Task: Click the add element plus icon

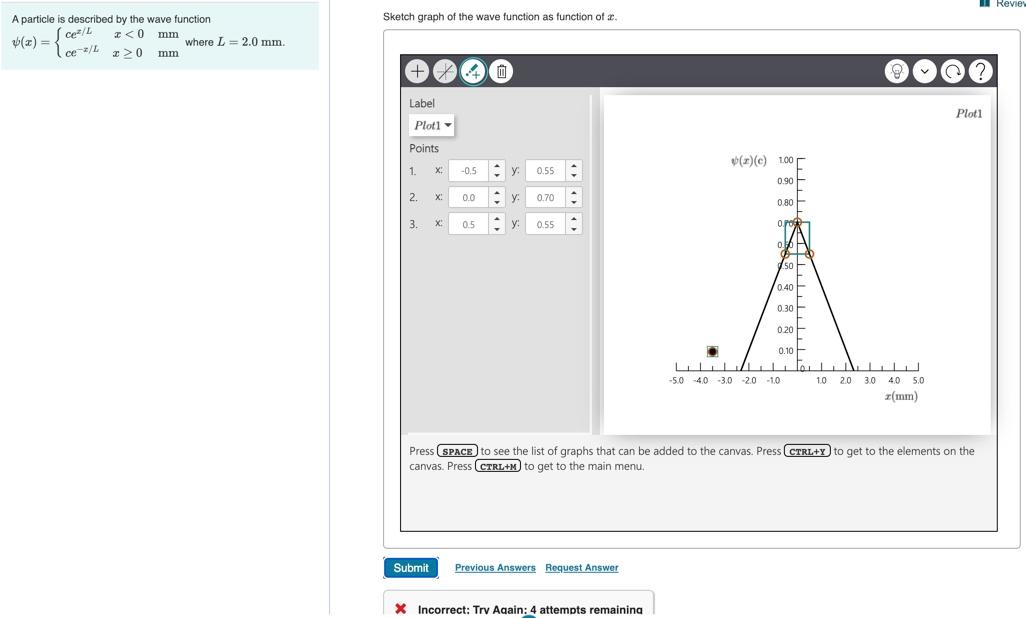Action: tap(417, 71)
